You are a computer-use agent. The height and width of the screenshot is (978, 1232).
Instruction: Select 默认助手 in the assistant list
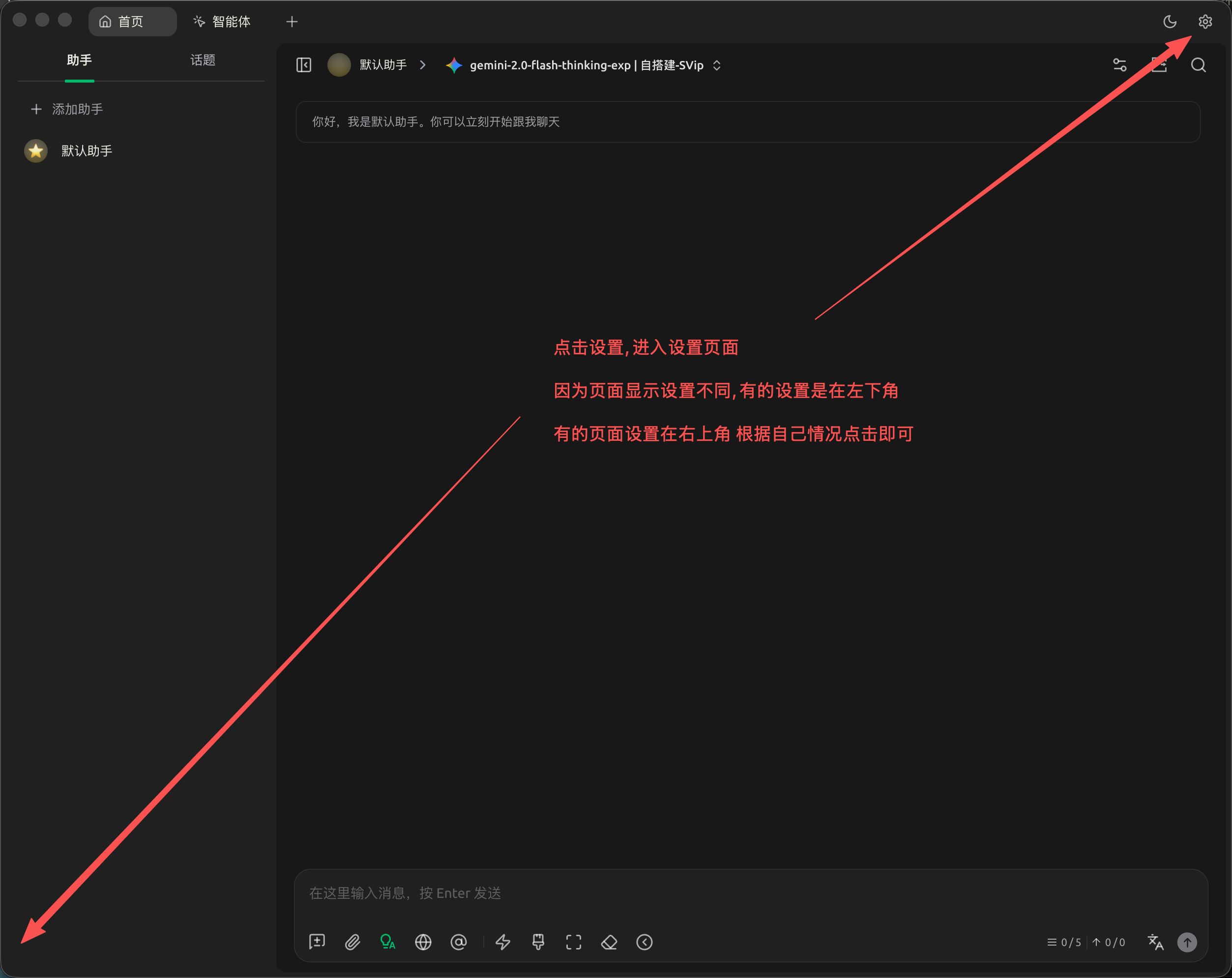pos(141,151)
